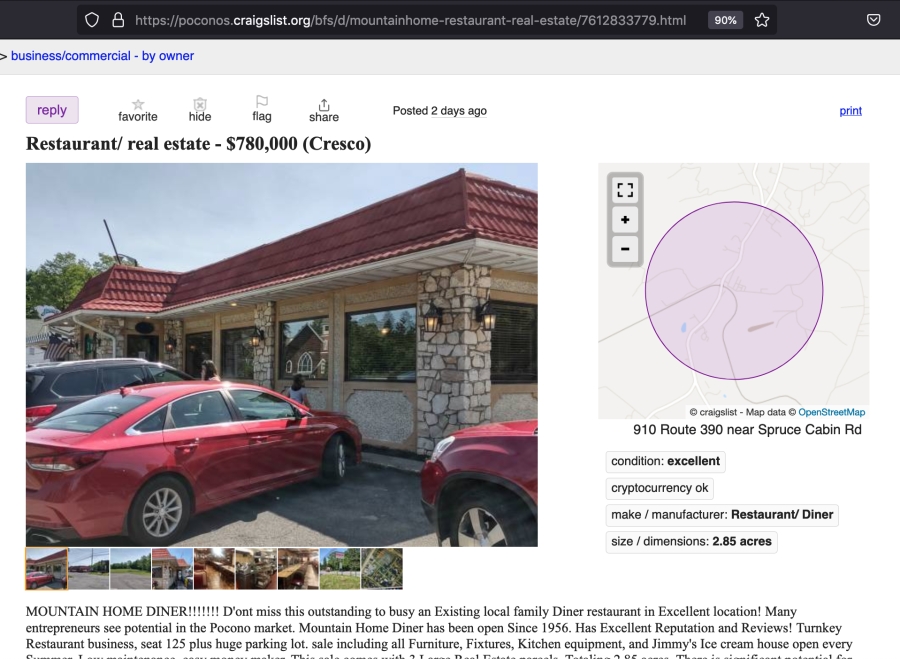Screen dimensions: 900x659
Task: View site security padlock info
Action: point(118,20)
